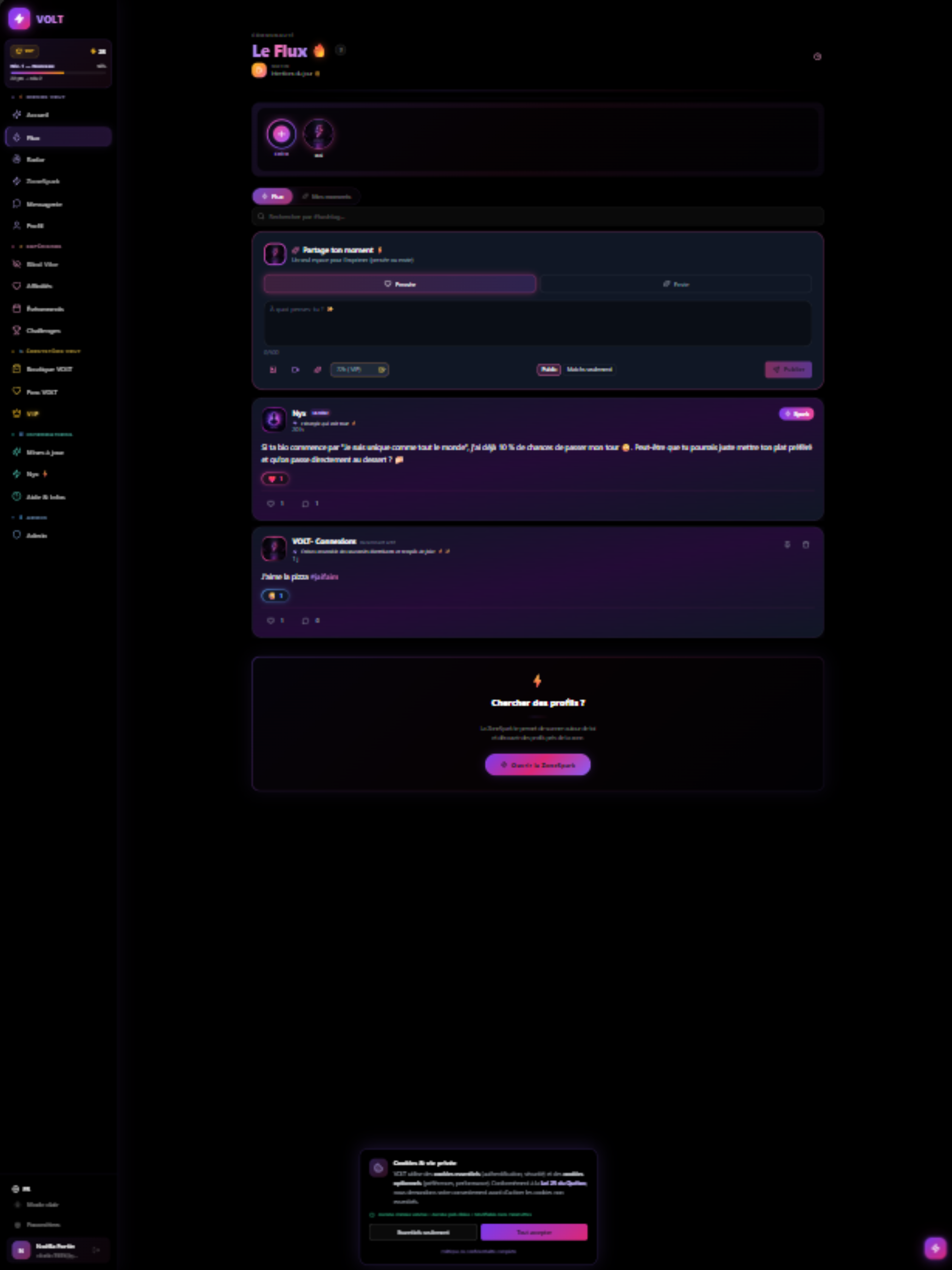Log out using the icon beside the user name

(96, 1250)
